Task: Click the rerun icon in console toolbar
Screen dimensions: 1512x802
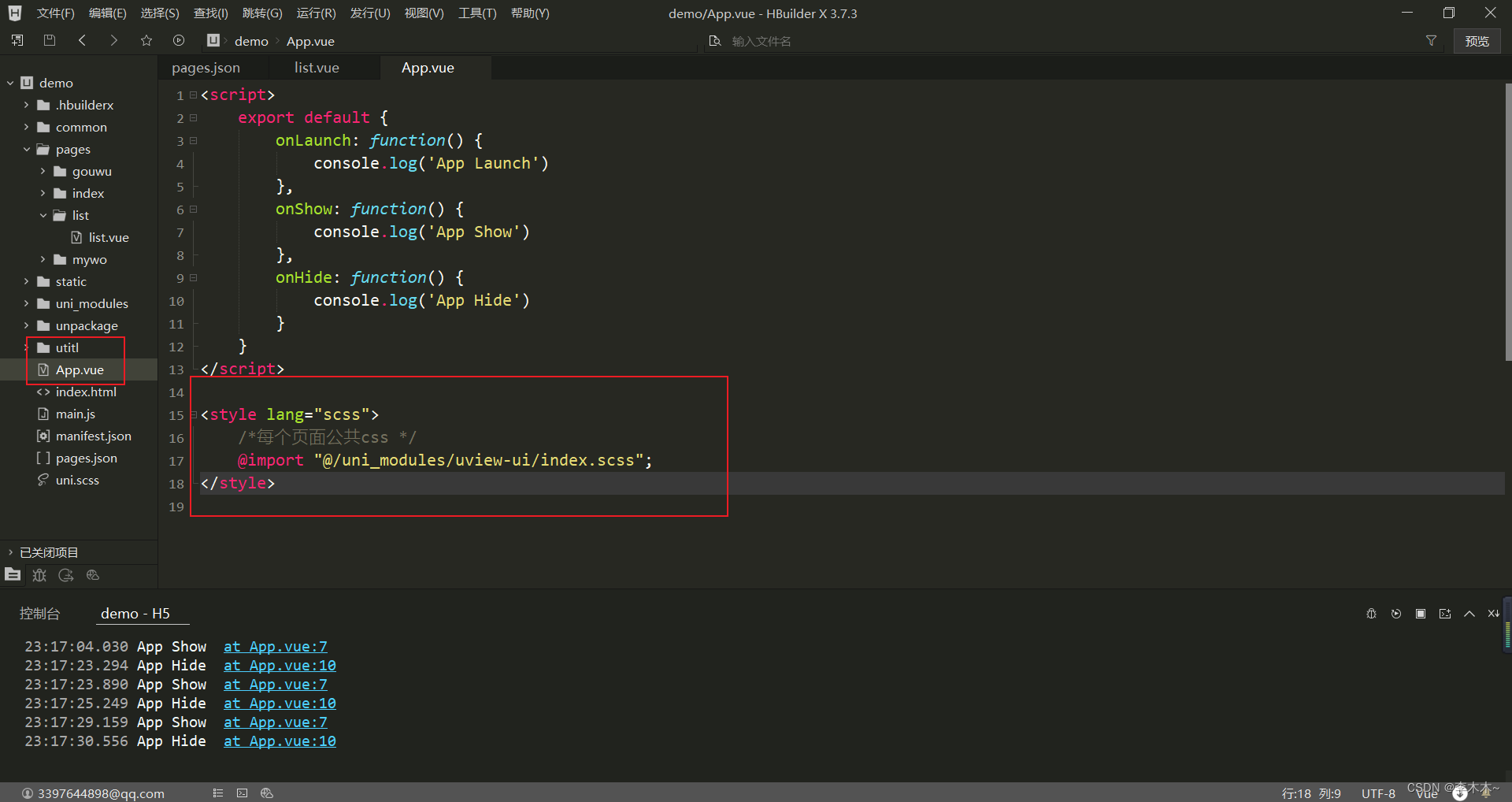Action: pyautogui.click(x=1396, y=614)
